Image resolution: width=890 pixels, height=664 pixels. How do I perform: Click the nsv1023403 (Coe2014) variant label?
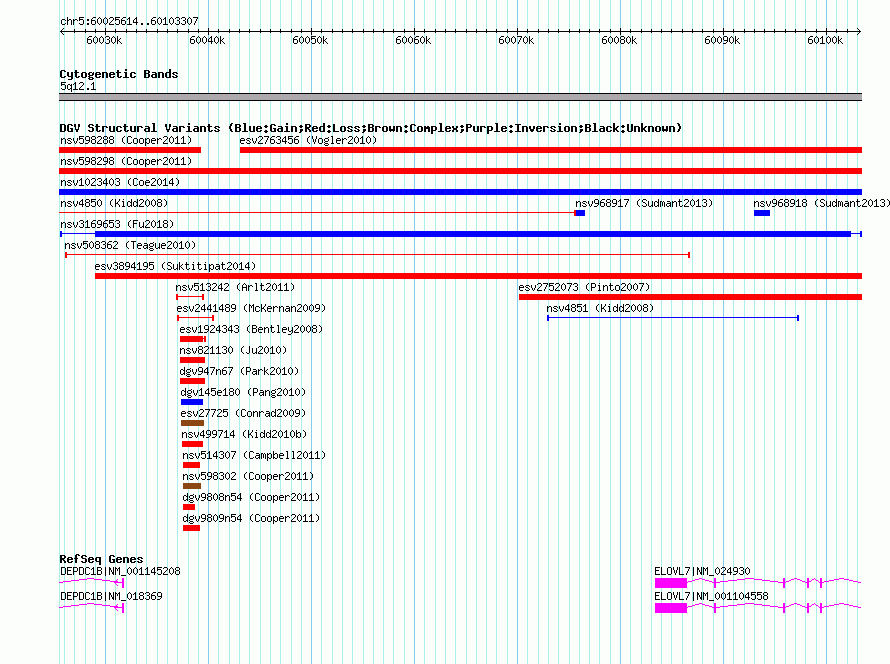click(120, 182)
